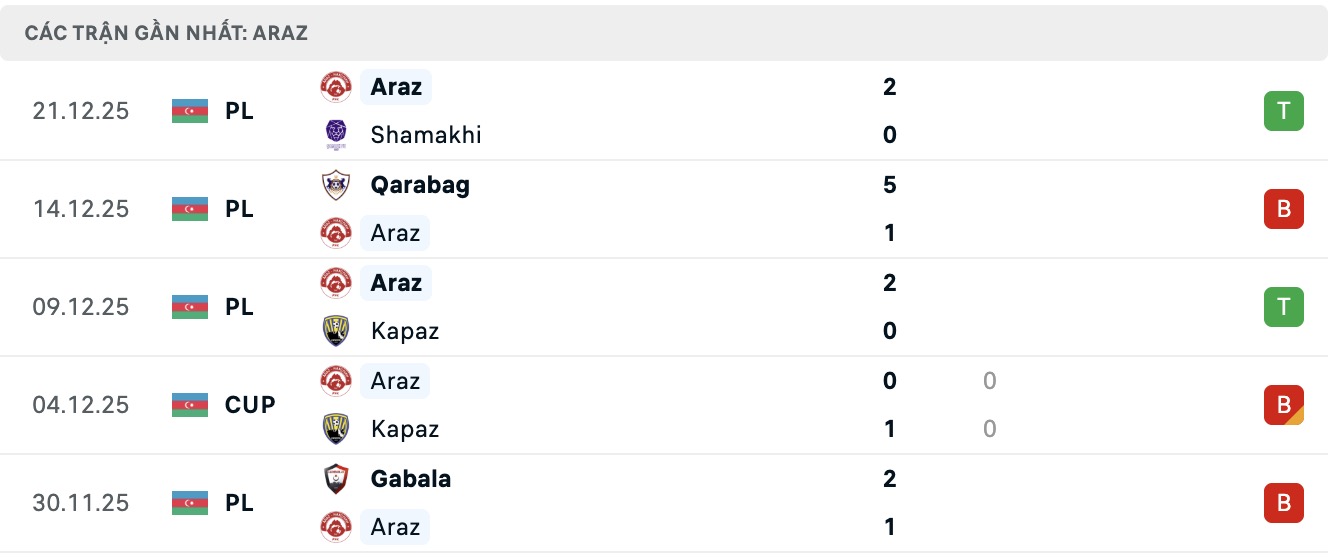This screenshot has width=1330, height=558.
Task: Click the green T badge for 09.12.25
Action: tap(1283, 307)
